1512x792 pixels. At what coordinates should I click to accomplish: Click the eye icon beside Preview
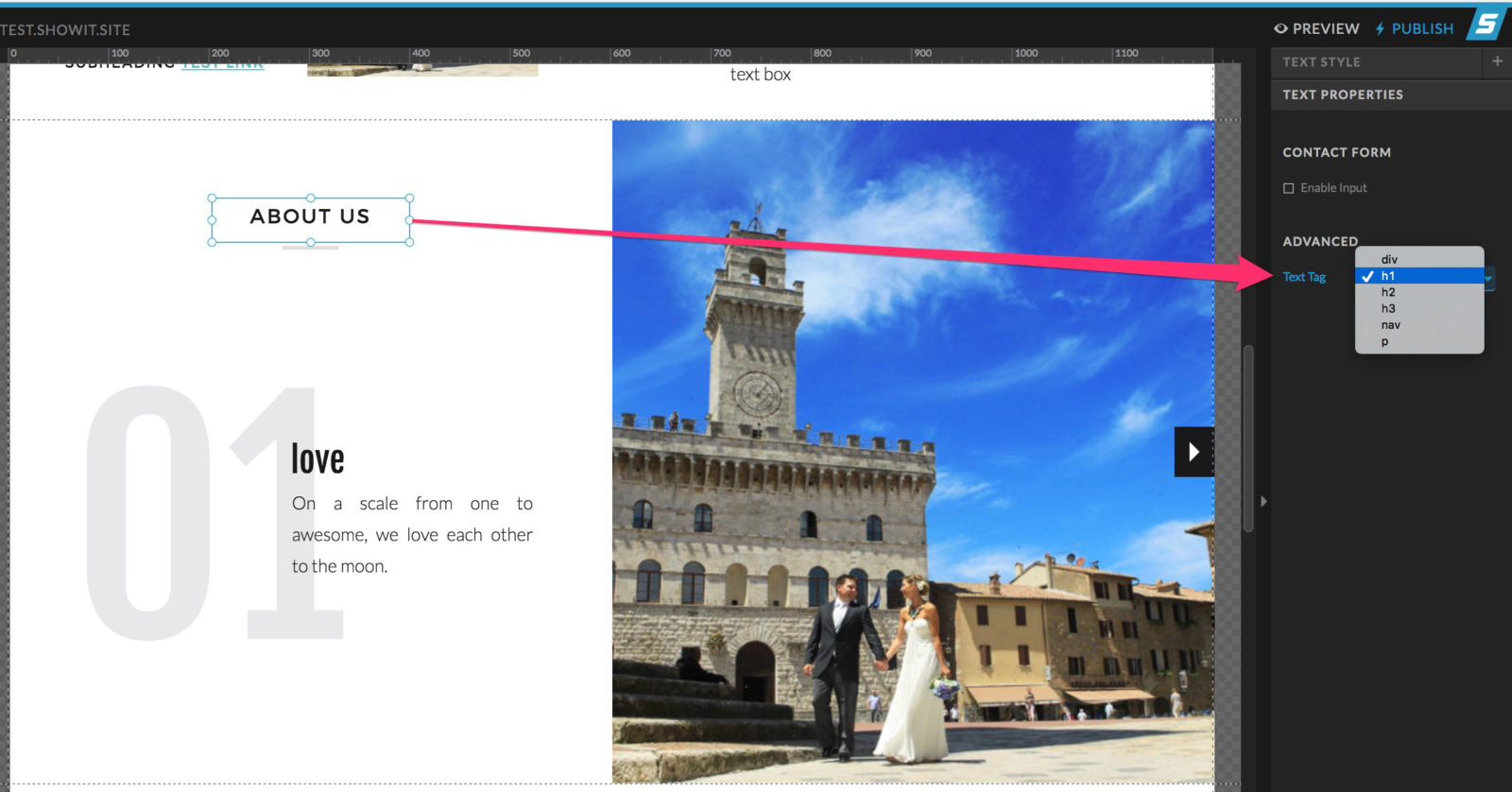pos(1280,29)
